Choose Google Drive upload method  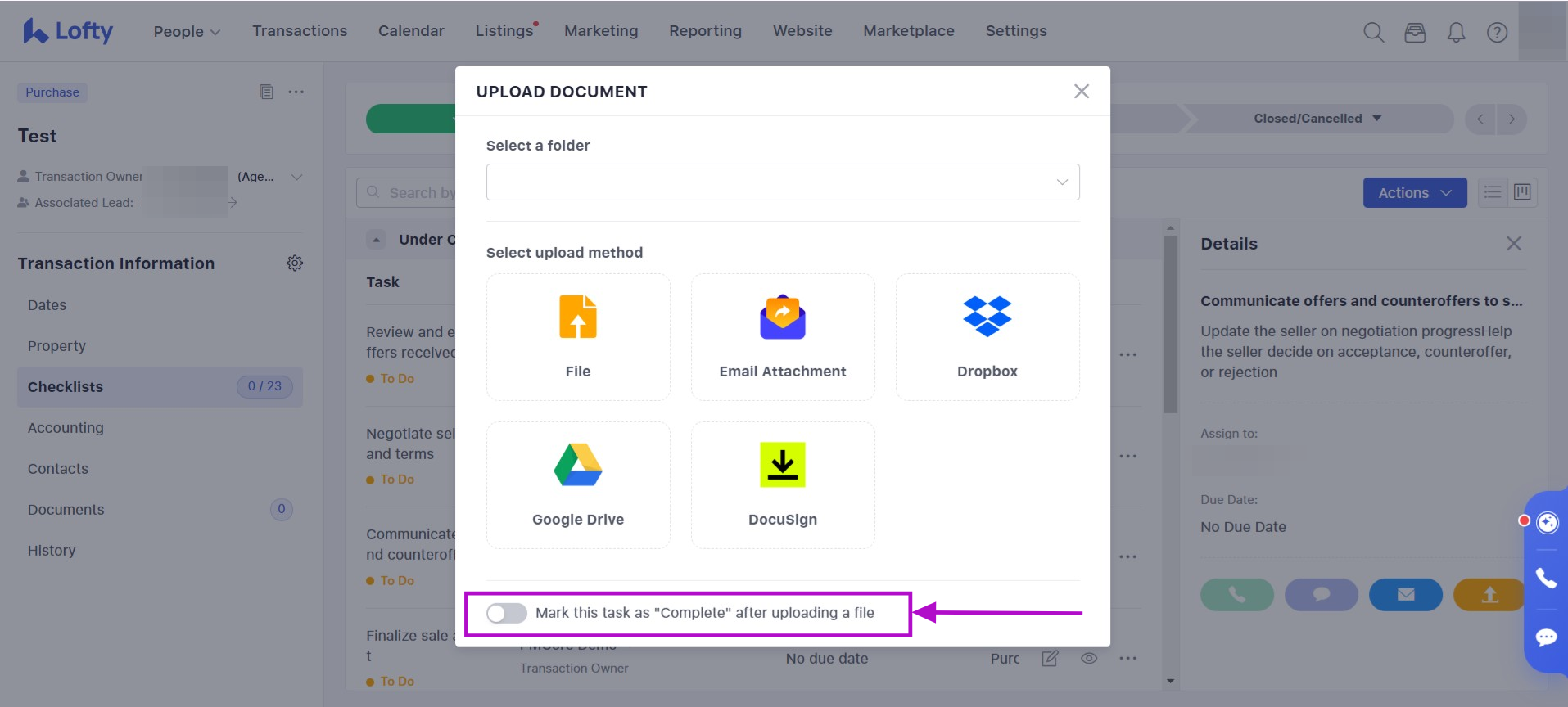pyautogui.click(x=578, y=484)
